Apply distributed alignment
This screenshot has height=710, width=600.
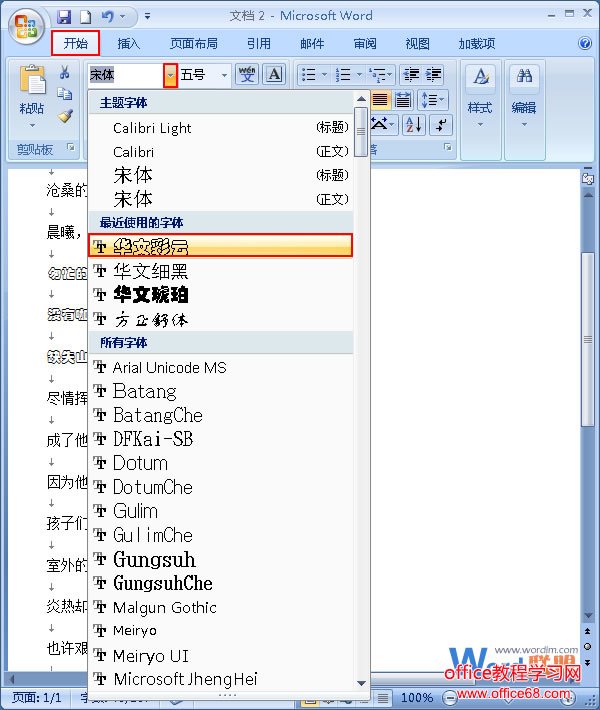(403, 100)
